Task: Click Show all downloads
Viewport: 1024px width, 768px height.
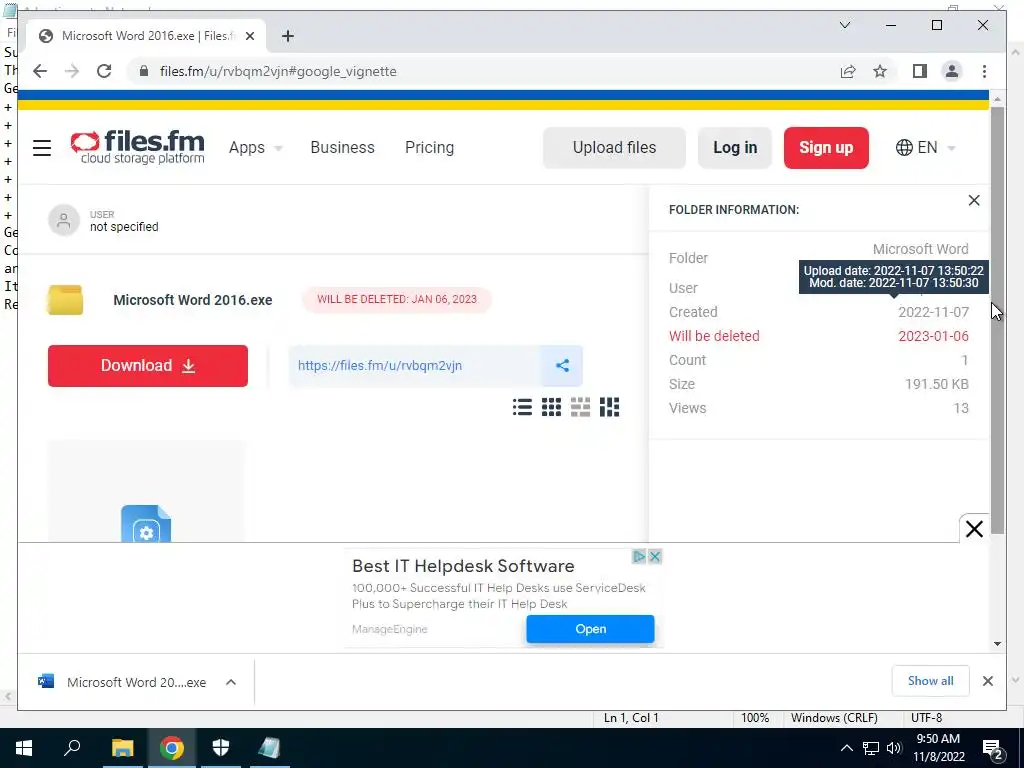Action: click(x=931, y=680)
